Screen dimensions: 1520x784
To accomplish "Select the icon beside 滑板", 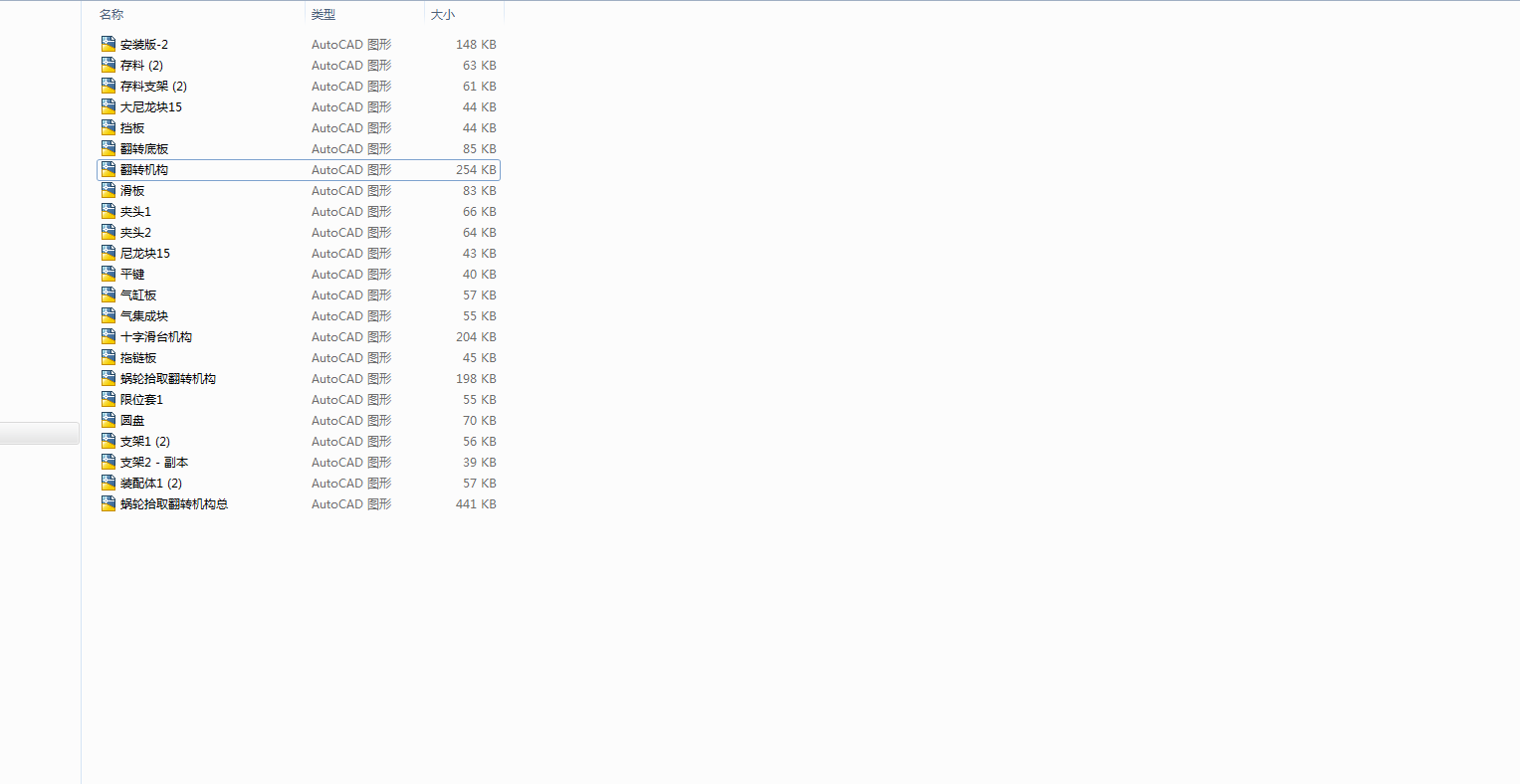I will 109,190.
